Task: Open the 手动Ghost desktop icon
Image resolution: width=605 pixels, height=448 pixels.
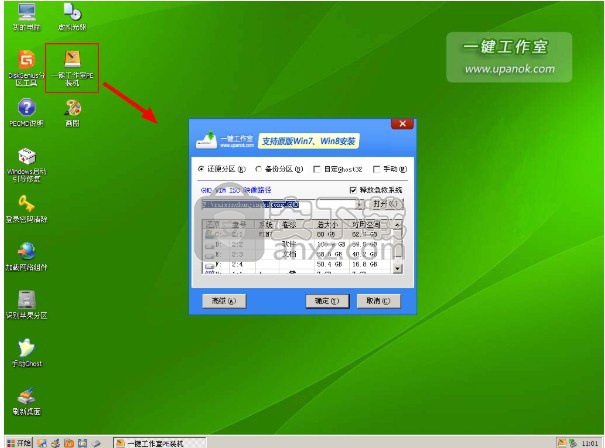Action: coord(26,353)
